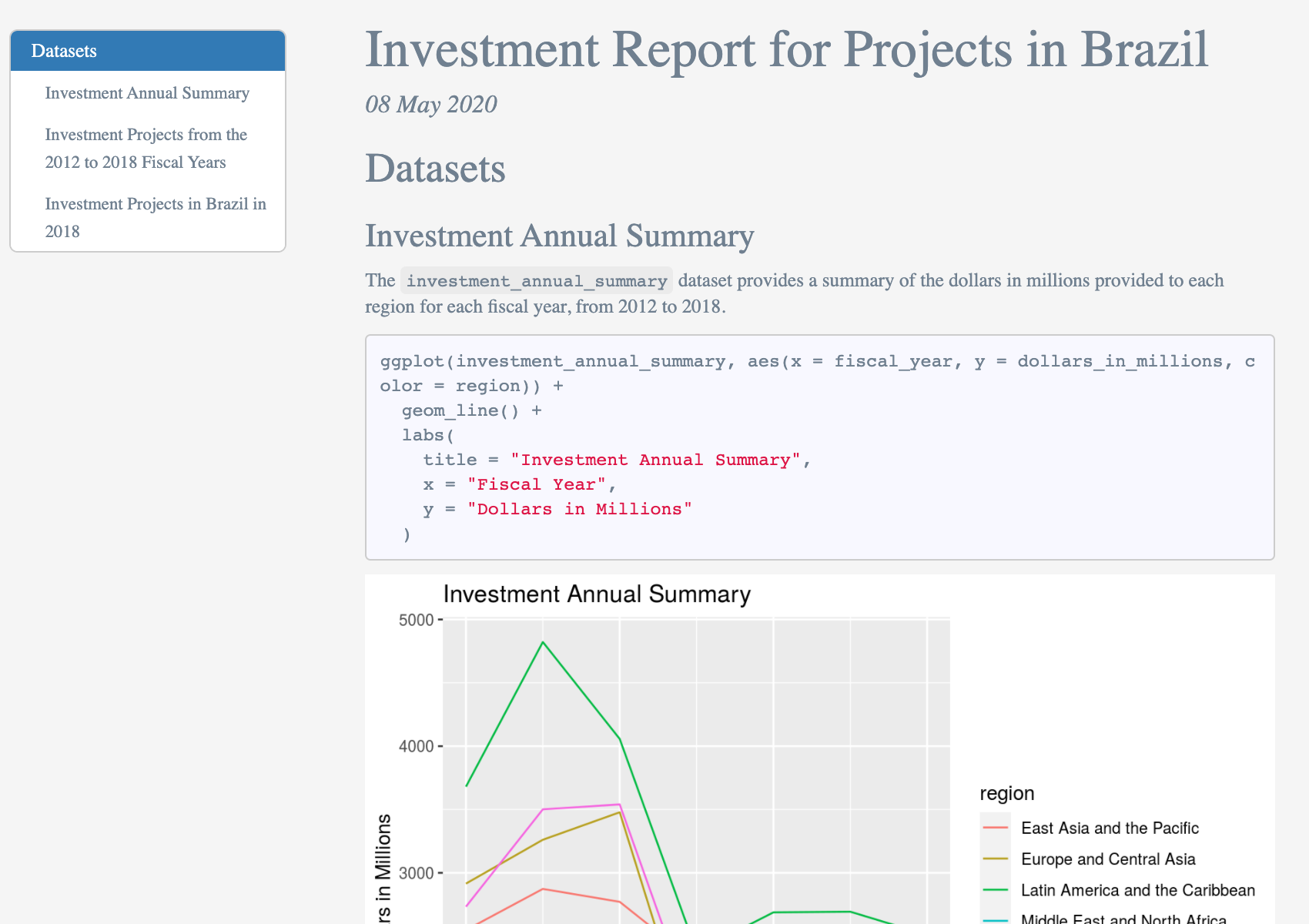The height and width of the screenshot is (924, 1309).
Task: Select the inline code investment_annual_summary
Action: tap(537, 280)
